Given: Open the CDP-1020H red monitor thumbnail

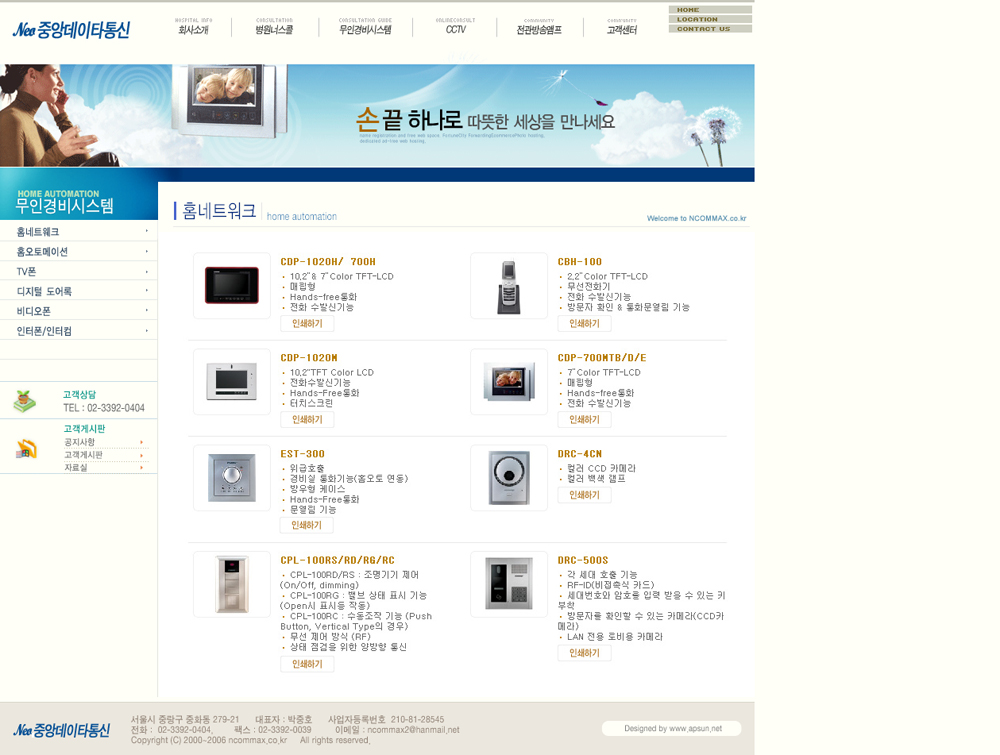Looking at the screenshot, I should coord(232,286).
